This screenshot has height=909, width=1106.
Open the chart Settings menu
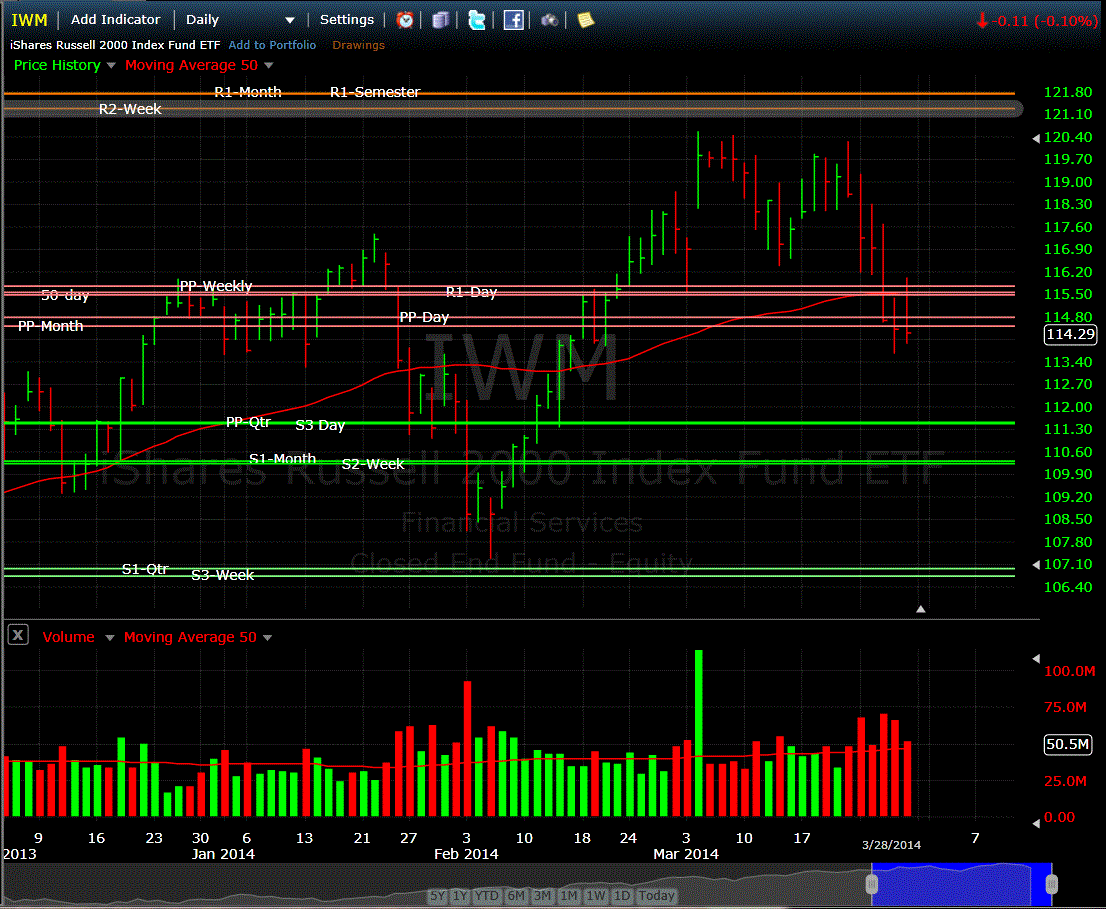(346, 20)
